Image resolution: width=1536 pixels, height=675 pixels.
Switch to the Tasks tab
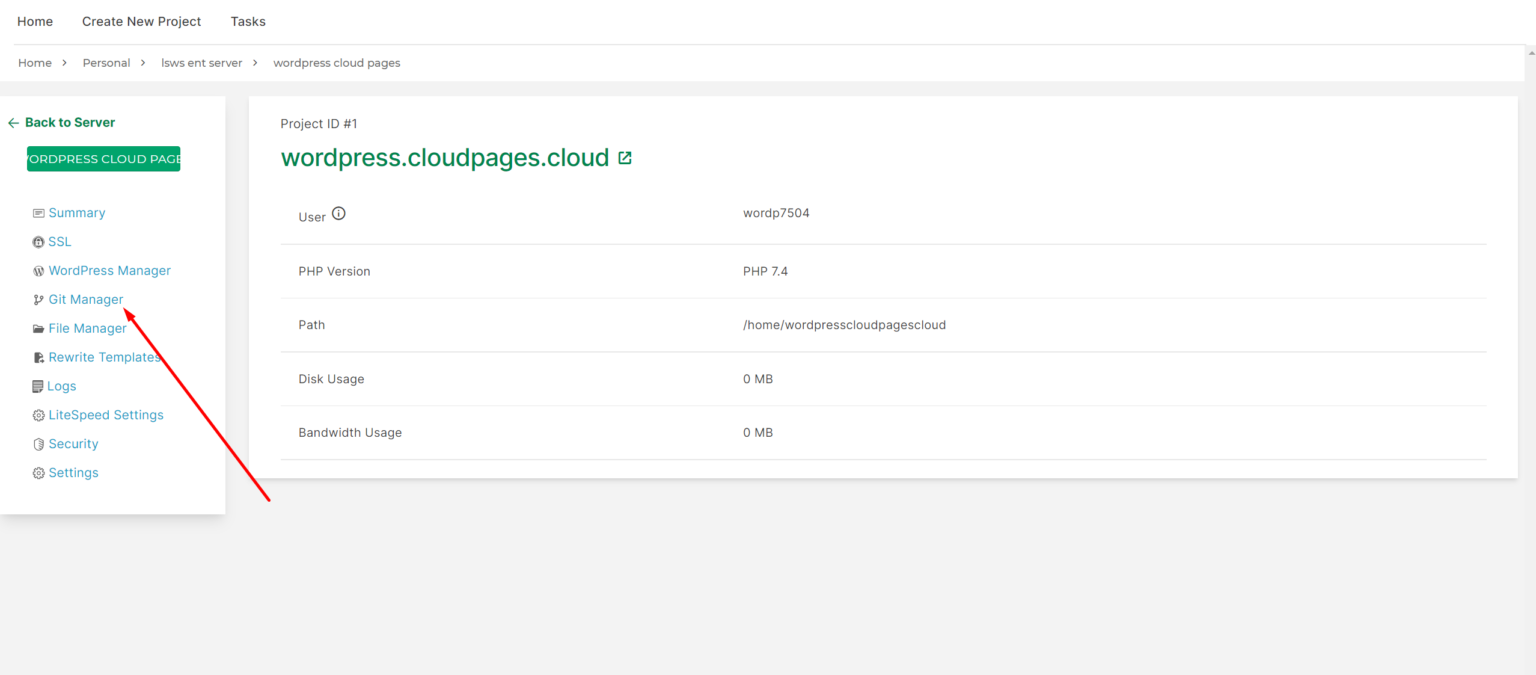pyautogui.click(x=247, y=21)
